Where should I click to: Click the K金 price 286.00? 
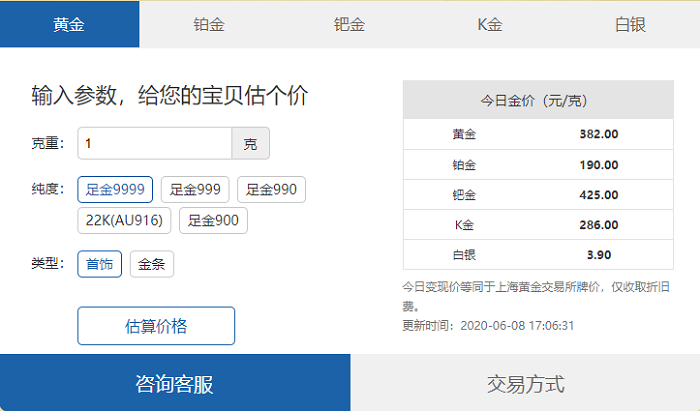(x=599, y=224)
